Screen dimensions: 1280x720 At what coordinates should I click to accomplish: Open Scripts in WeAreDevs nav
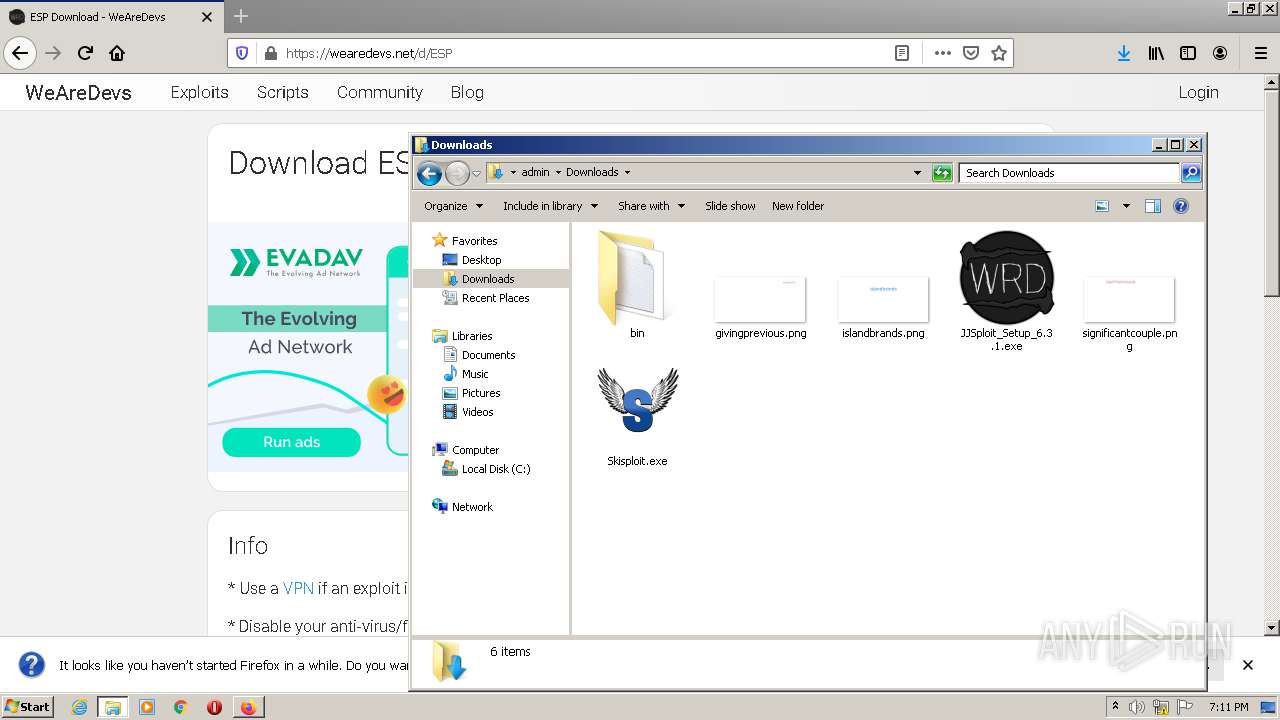coord(282,92)
